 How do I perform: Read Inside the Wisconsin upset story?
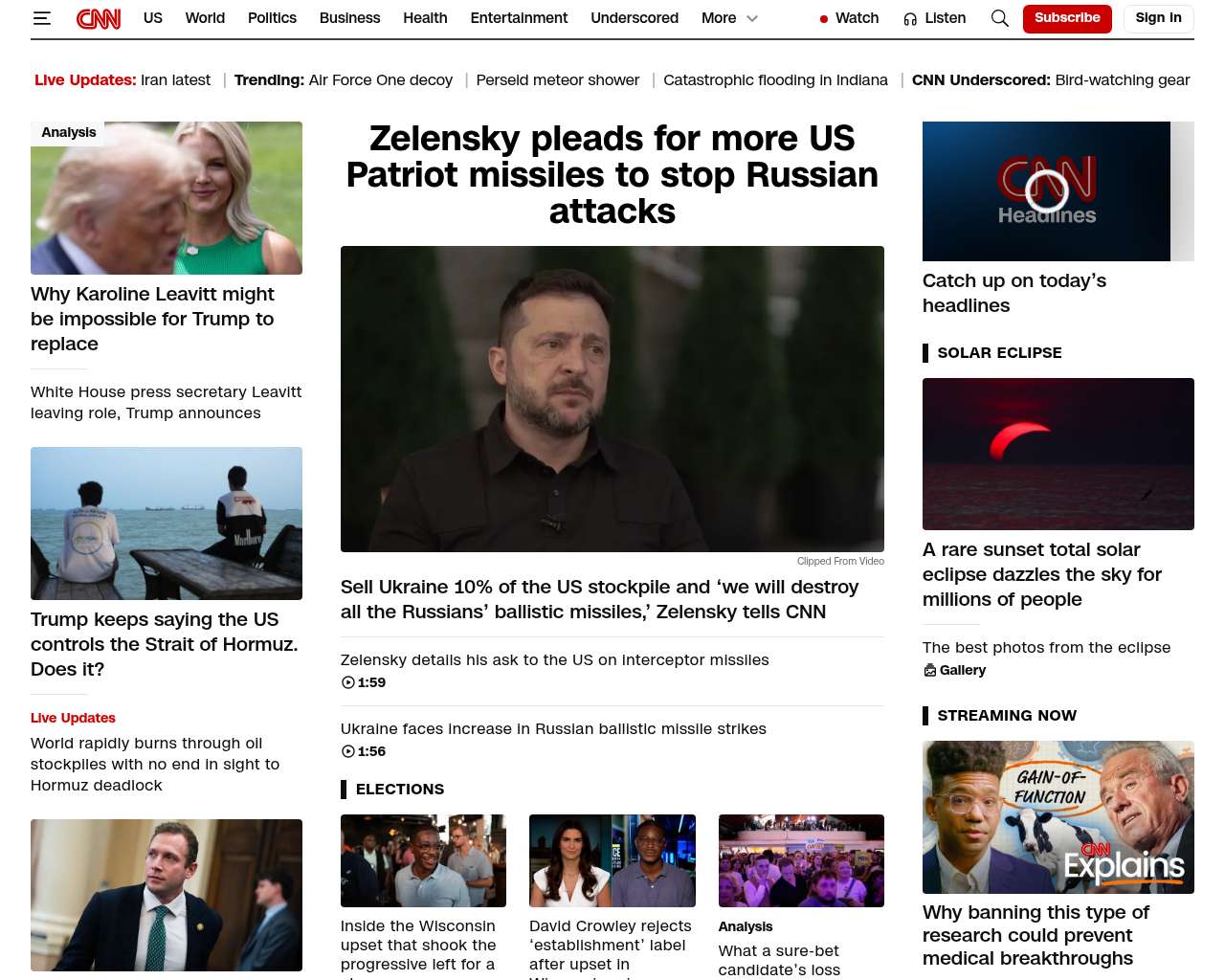[x=418, y=947]
